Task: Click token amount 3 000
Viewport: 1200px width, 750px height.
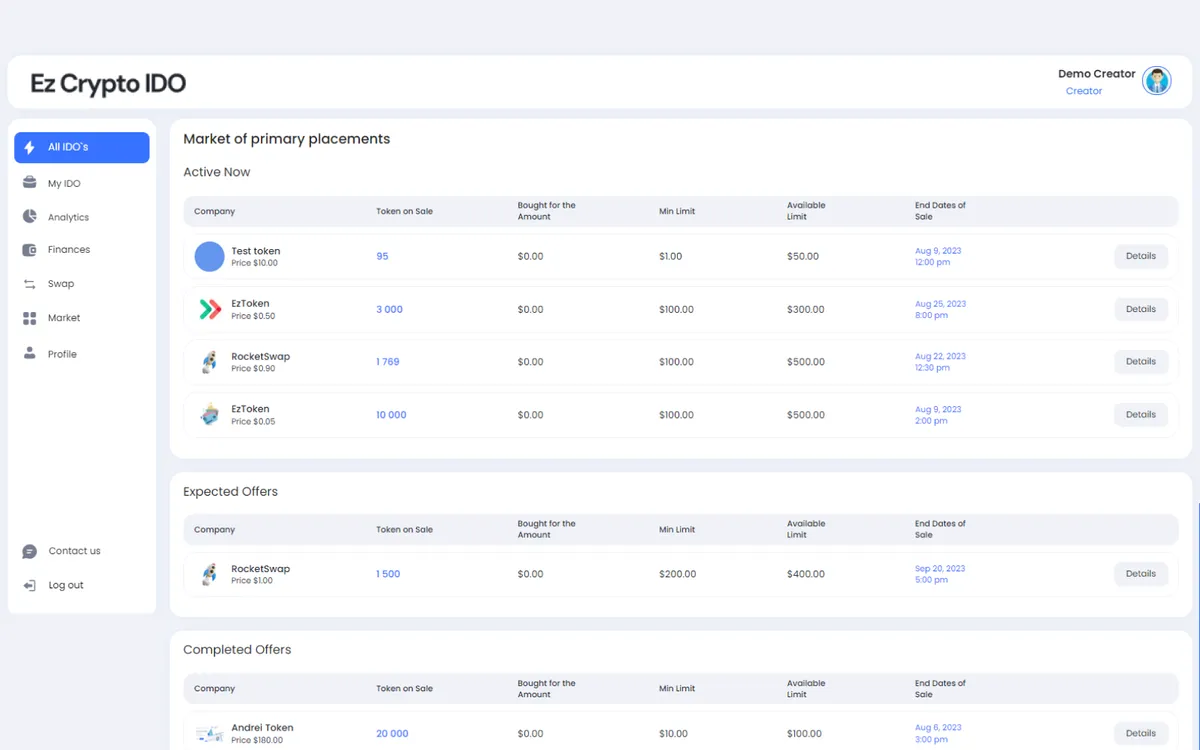Action: (x=389, y=309)
